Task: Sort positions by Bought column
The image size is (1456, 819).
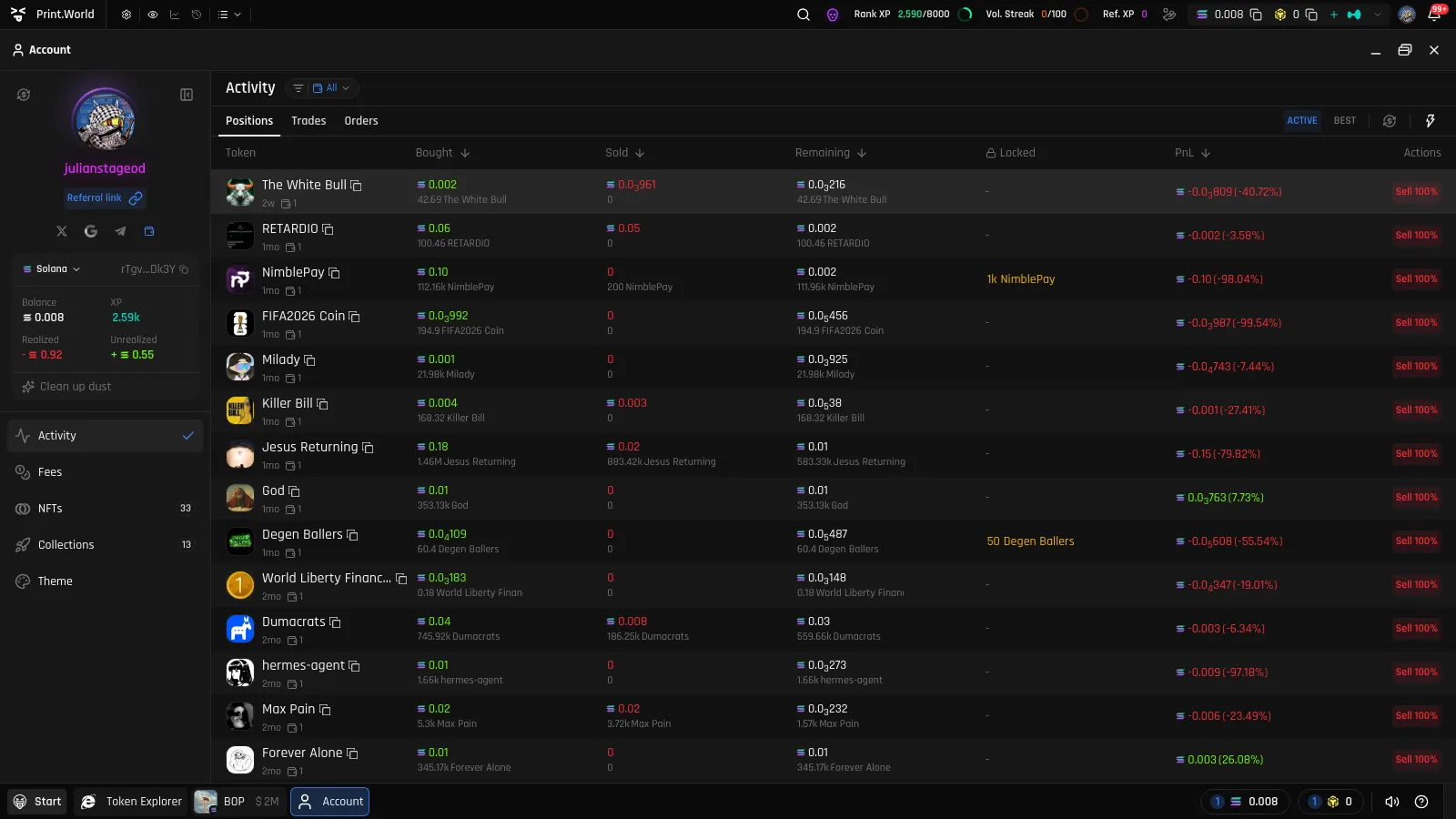Action: tap(442, 153)
